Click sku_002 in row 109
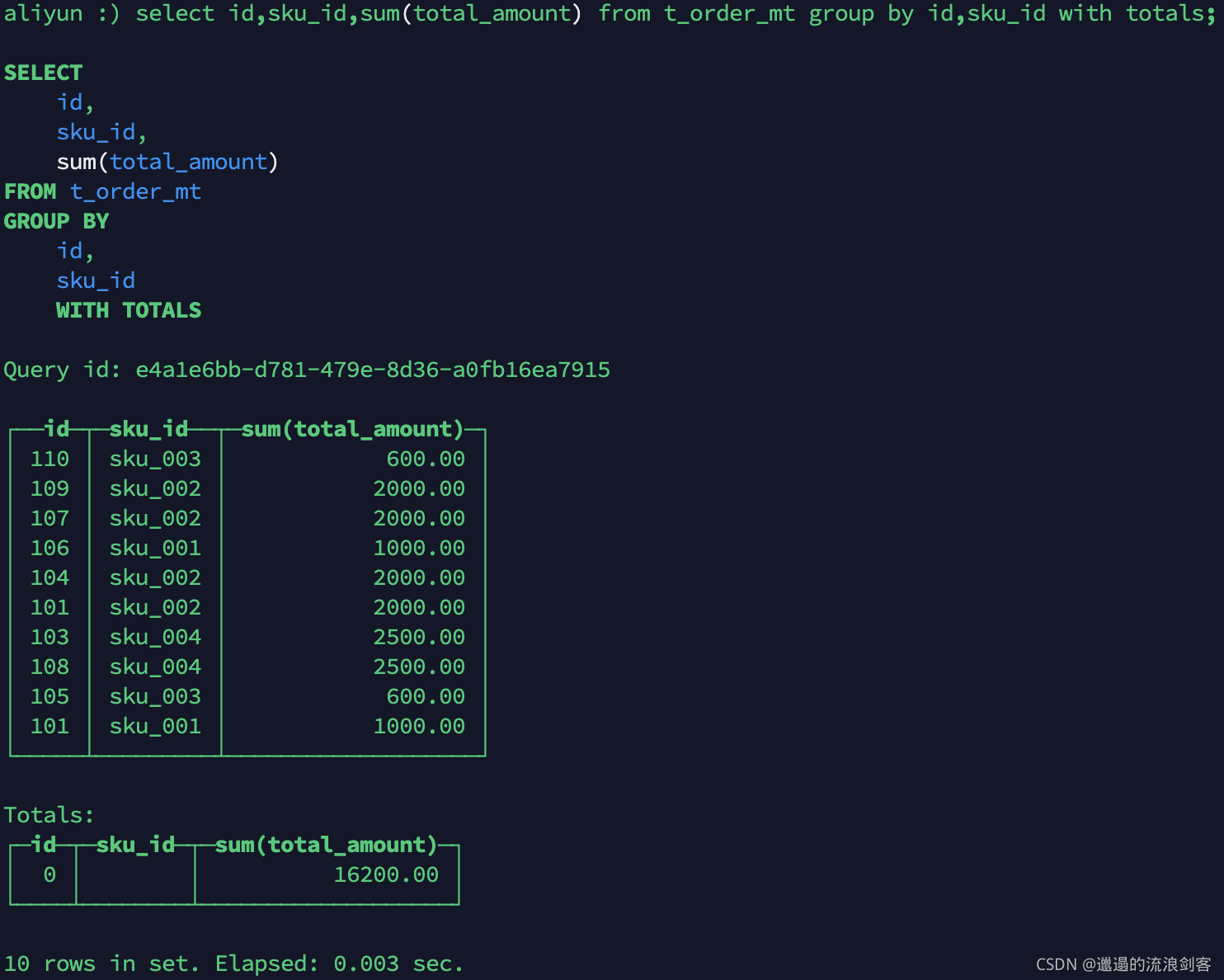 pyautogui.click(x=155, y=488)
